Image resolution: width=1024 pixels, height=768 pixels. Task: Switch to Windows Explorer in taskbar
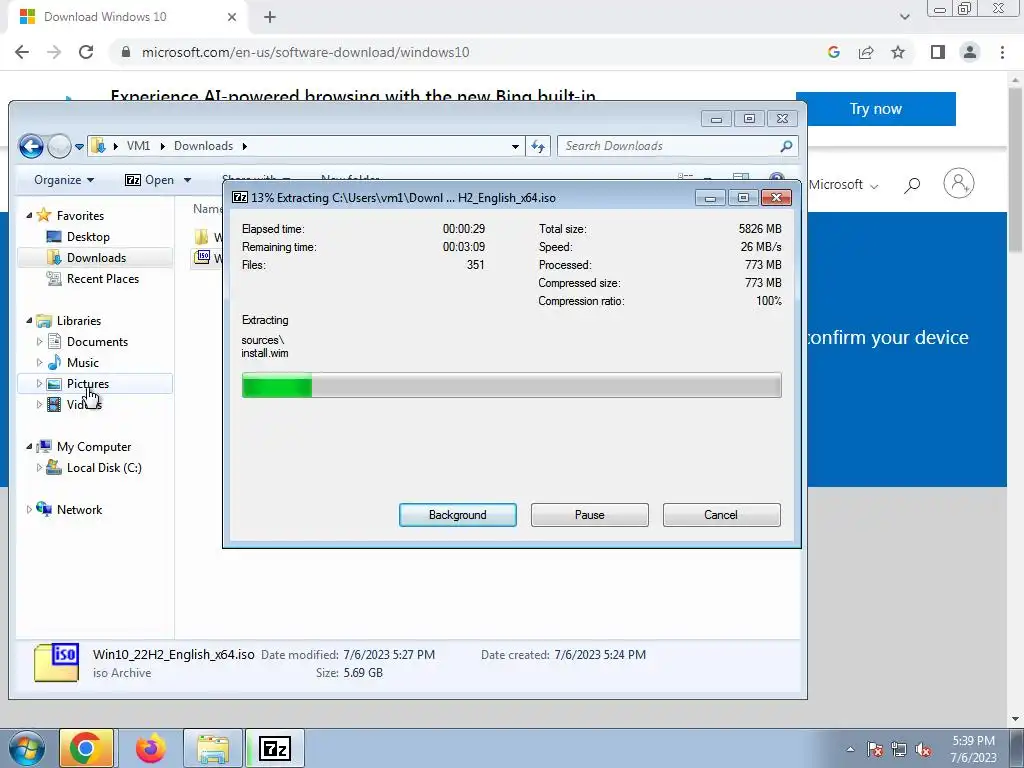coord(212,748)
